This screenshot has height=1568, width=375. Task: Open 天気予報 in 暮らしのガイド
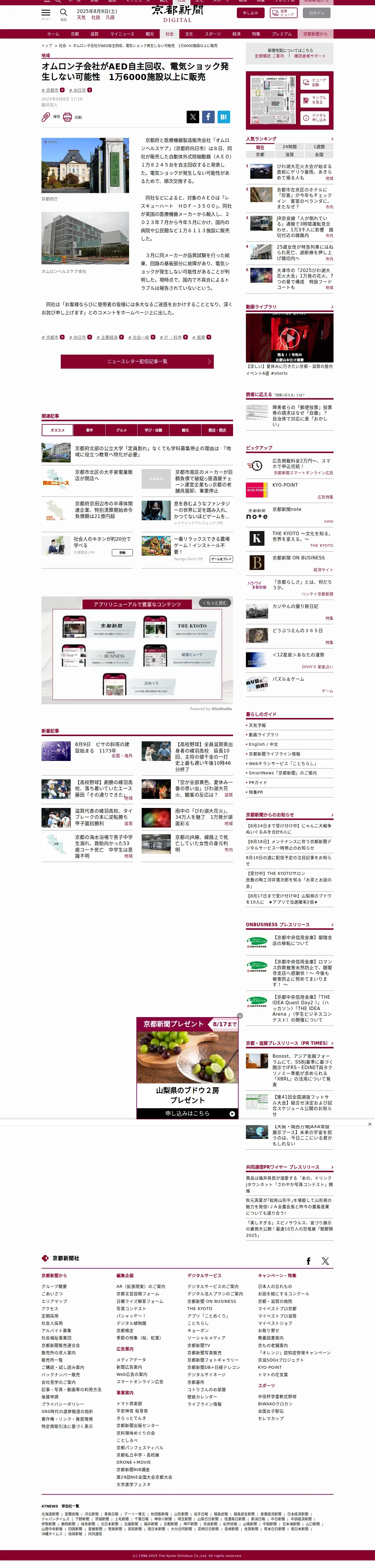257,725
